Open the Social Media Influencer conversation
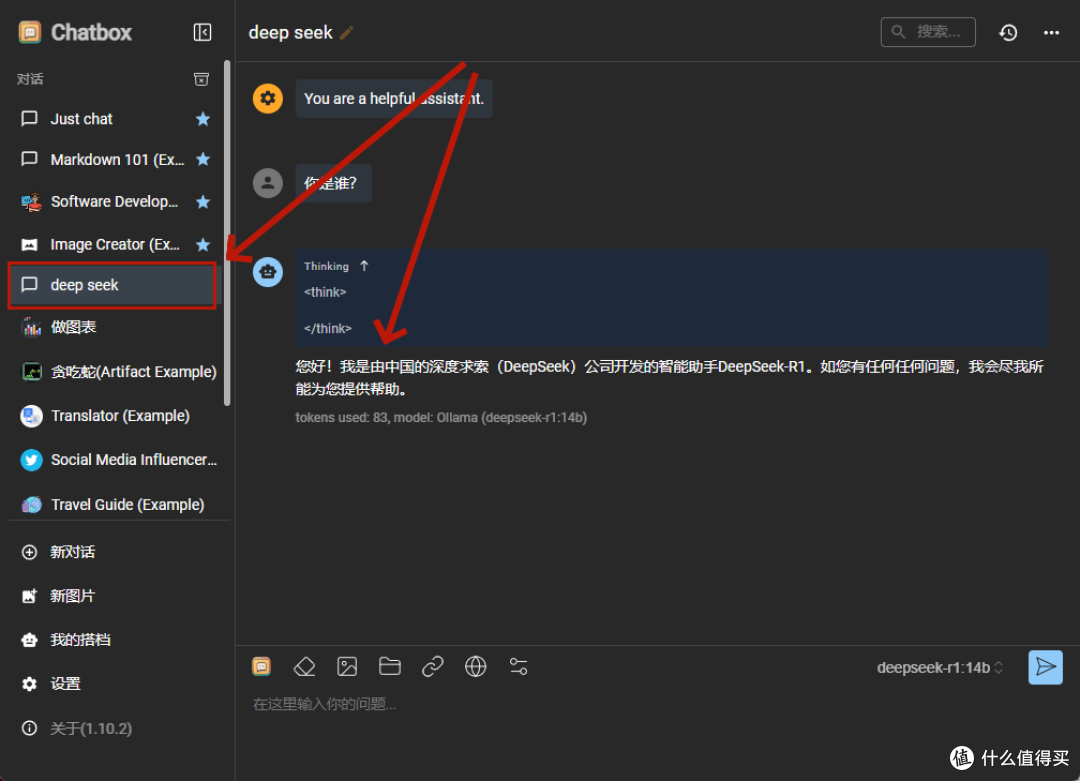The height and width of the screenshot is (781, 1080). [x=116, y=460]
